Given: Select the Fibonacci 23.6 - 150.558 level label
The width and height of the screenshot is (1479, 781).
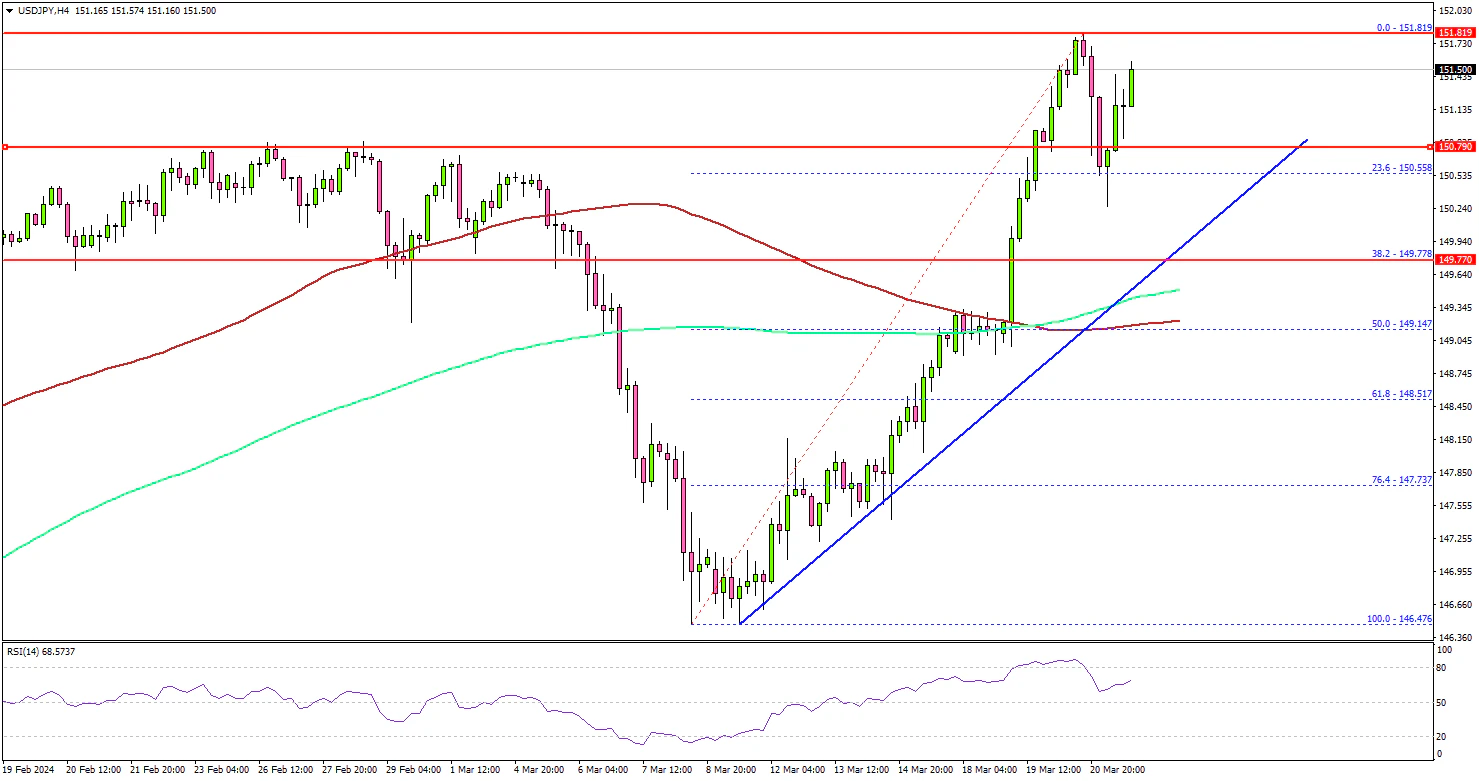Looking at the screenshot, I should pos(1401,168).
